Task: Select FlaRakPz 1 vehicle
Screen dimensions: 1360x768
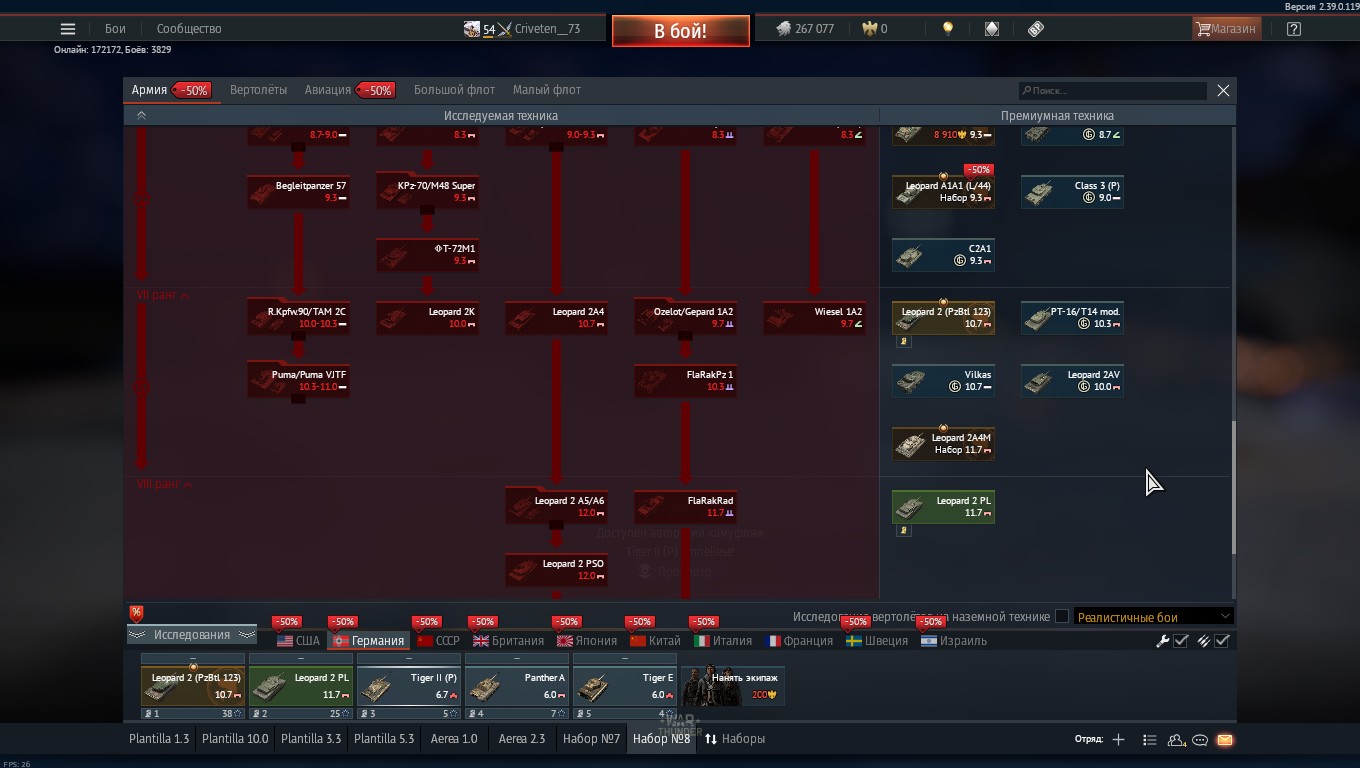Action: (x=685, y=381)
